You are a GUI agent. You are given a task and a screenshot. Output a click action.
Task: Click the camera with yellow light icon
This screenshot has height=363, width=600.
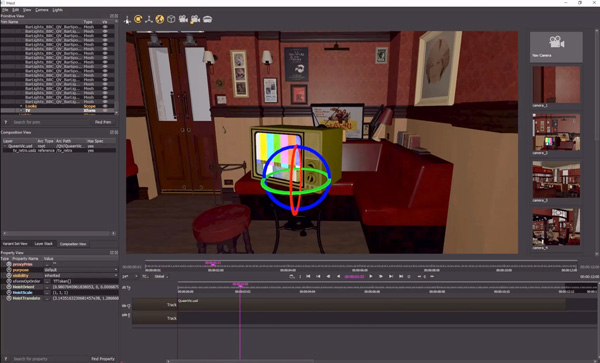tap(195, 19)
